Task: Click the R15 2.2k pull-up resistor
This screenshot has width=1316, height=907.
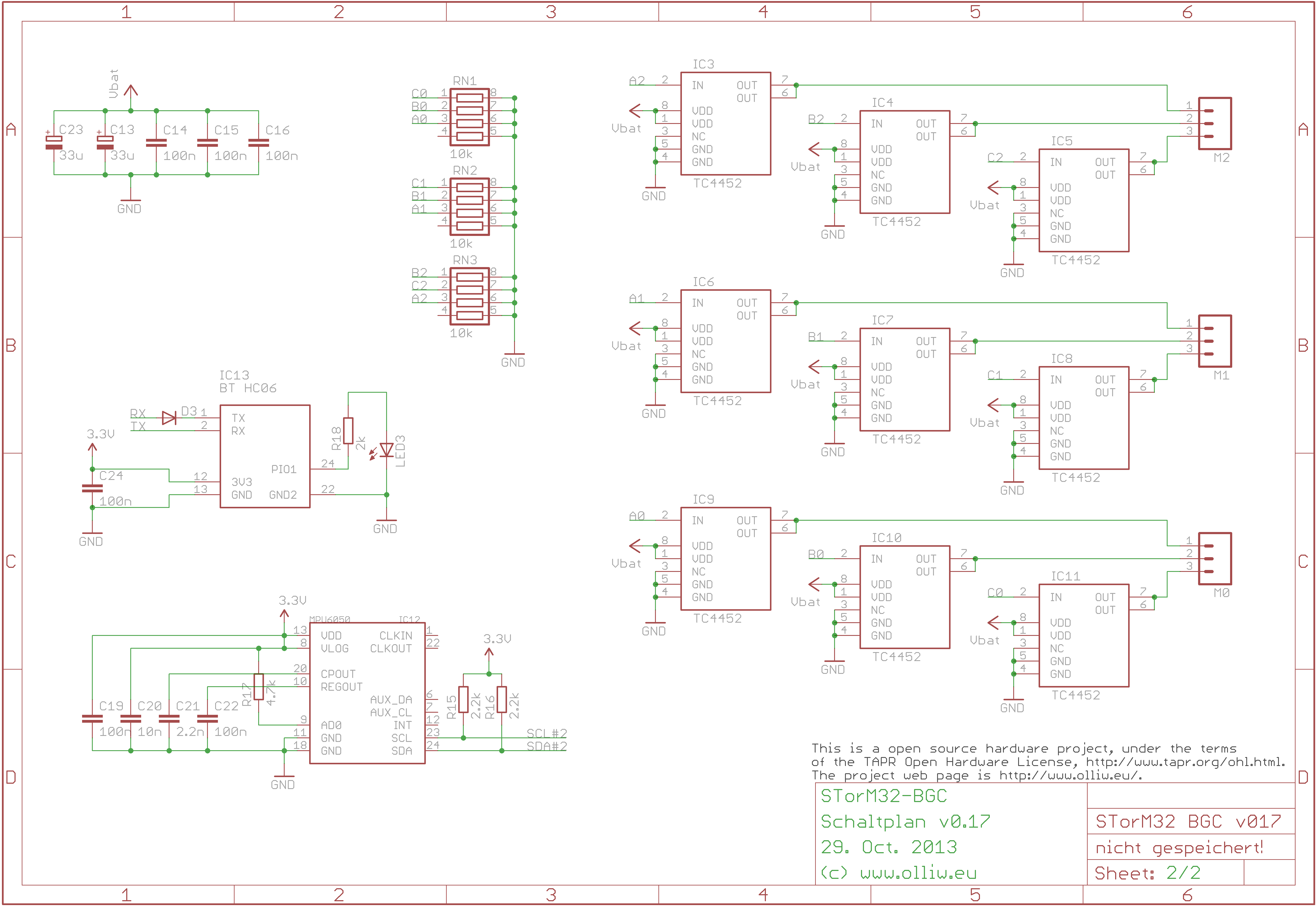Action: 464,700
